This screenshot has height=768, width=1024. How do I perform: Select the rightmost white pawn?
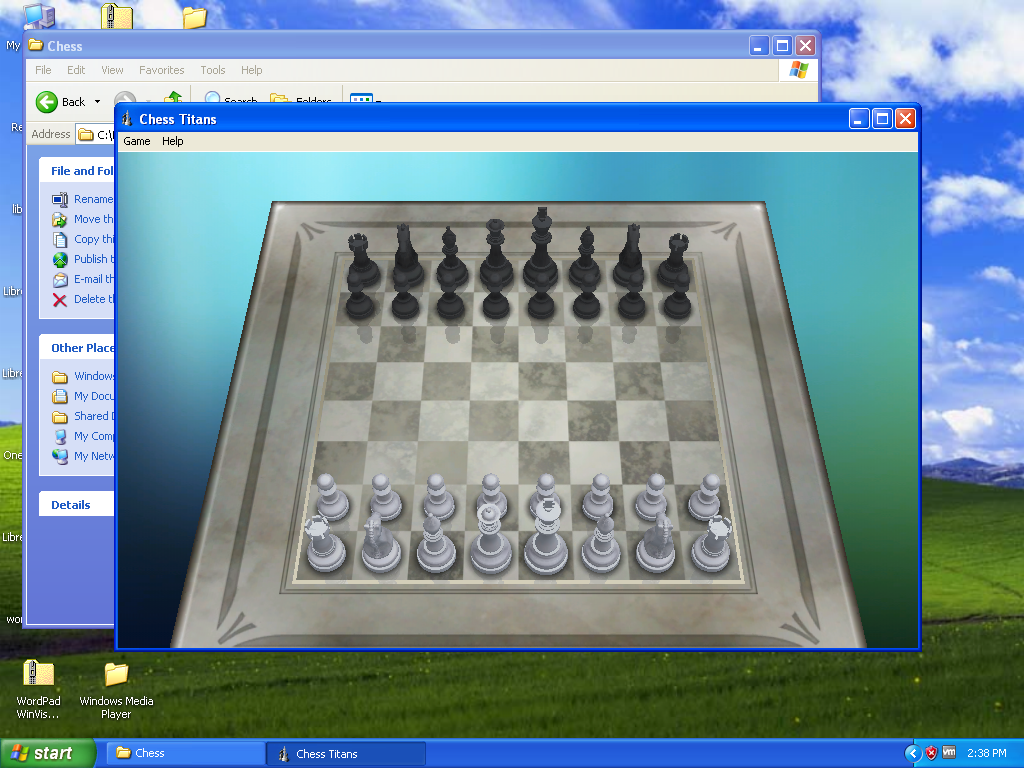click(705, 498)
